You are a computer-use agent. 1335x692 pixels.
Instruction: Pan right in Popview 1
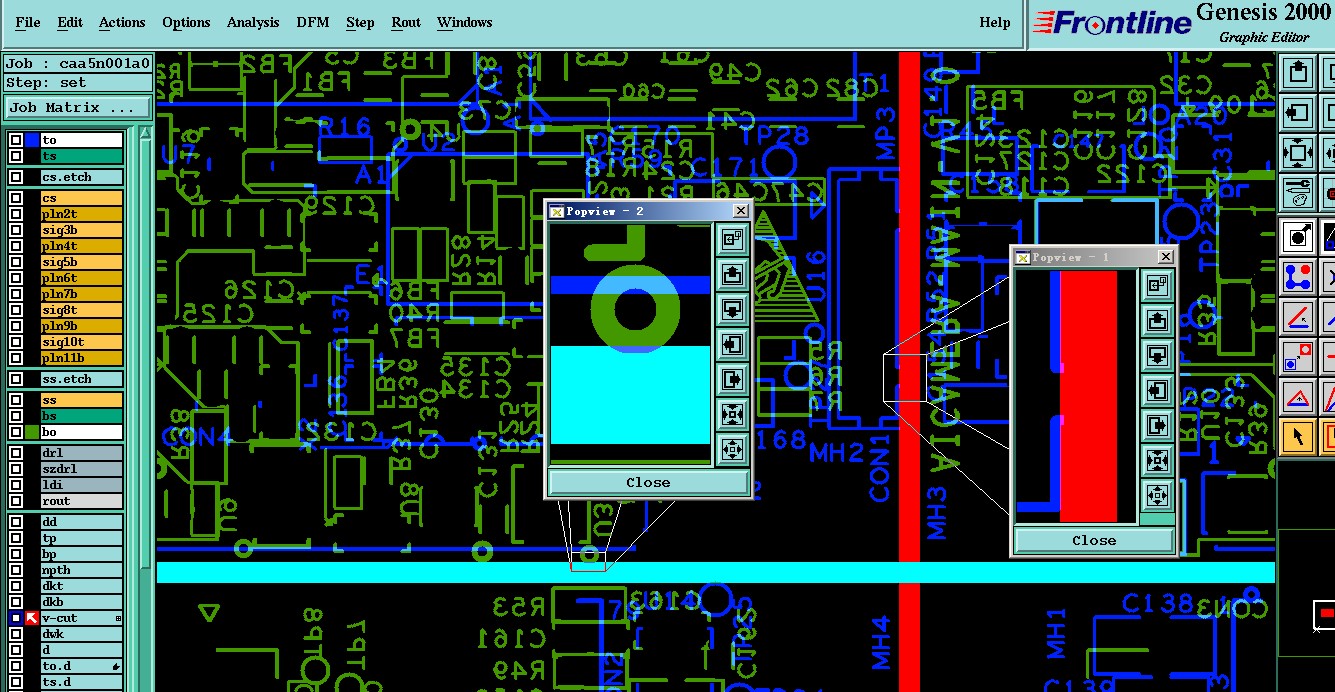pos(1158,425)
